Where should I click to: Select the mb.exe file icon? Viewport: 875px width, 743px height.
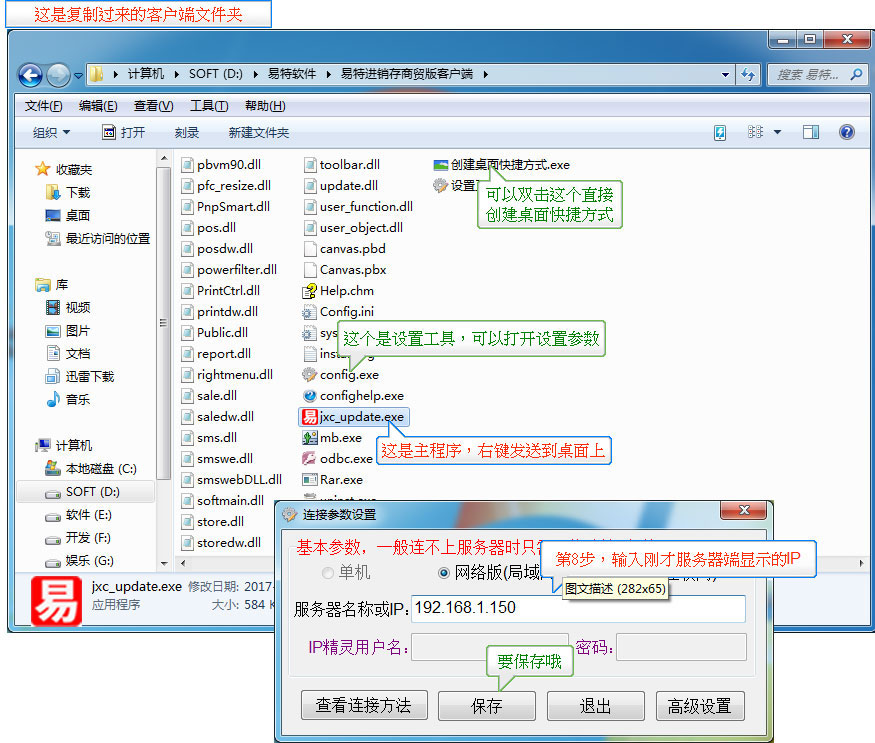point(310,438)
